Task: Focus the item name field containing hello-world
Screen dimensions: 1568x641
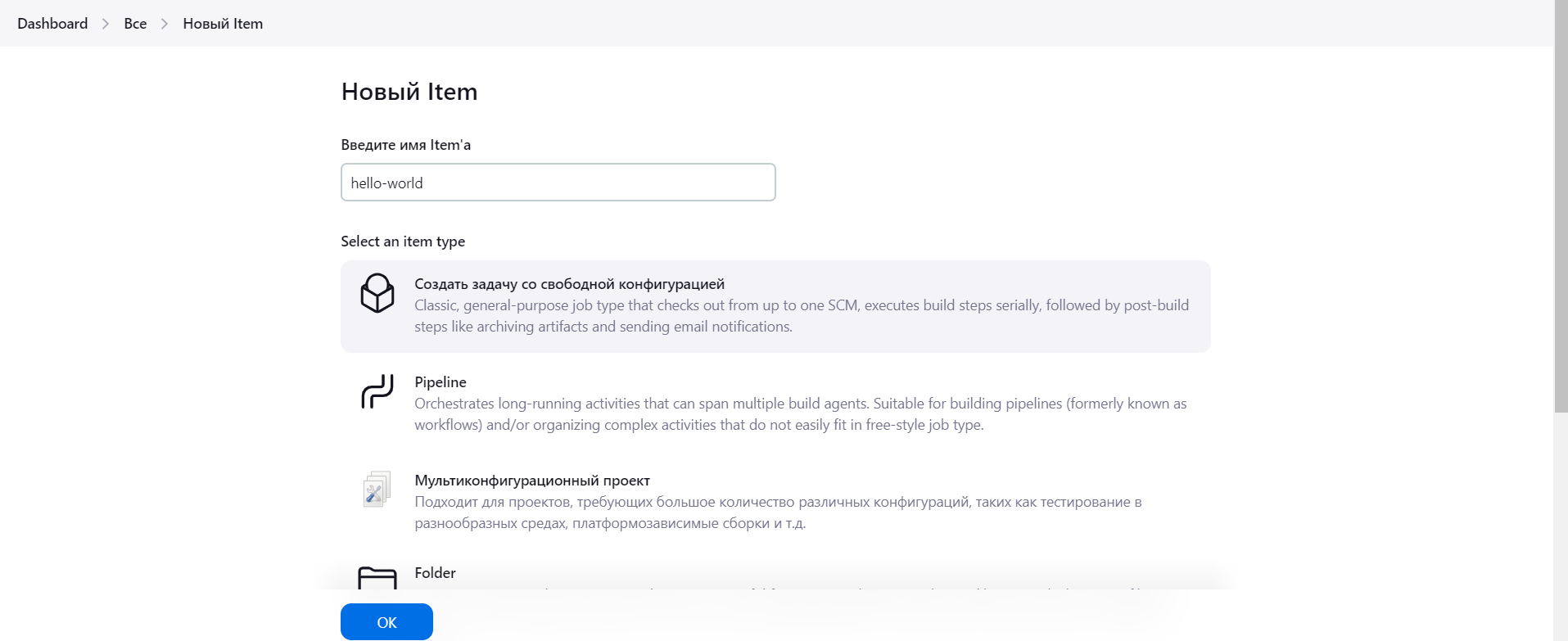Action: (558, 183)
